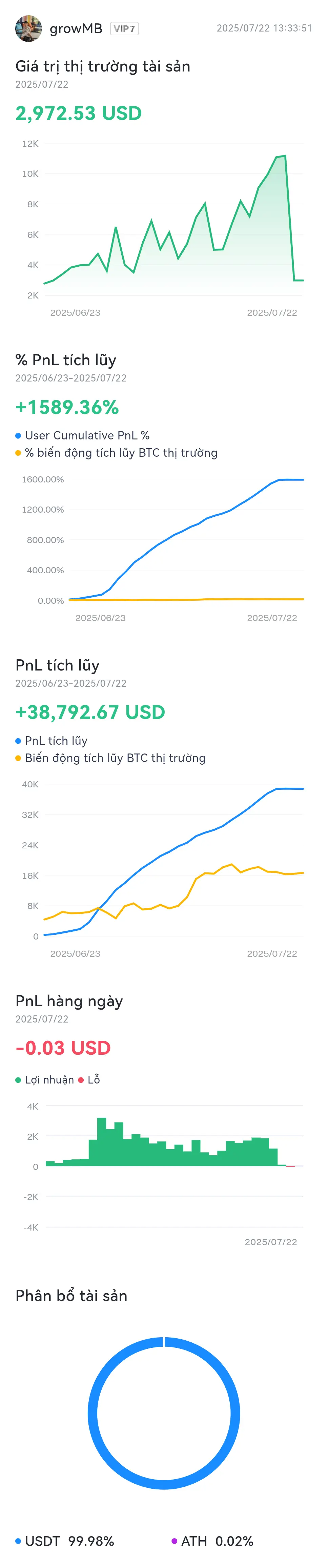The width and height of the screenshot is (328, 1568).
Task: Open the Giá trị thị trường tài sản heading
Action: pos(103,66)
